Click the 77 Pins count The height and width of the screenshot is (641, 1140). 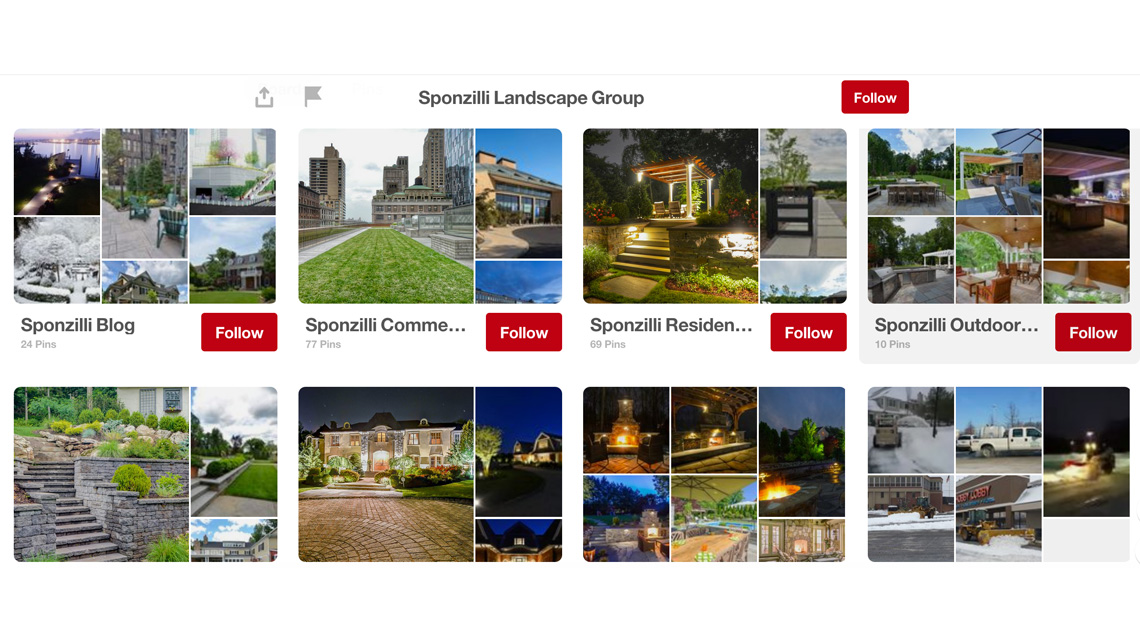click(x=323, y=344)
